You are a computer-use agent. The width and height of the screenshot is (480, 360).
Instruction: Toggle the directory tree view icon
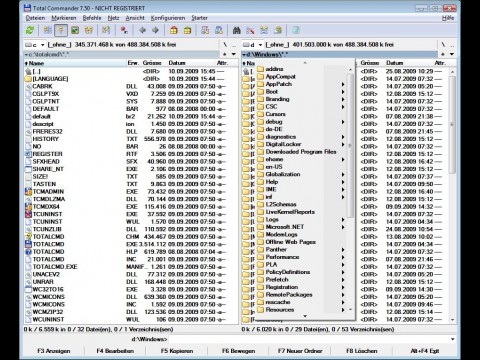[x=89, y=30]
